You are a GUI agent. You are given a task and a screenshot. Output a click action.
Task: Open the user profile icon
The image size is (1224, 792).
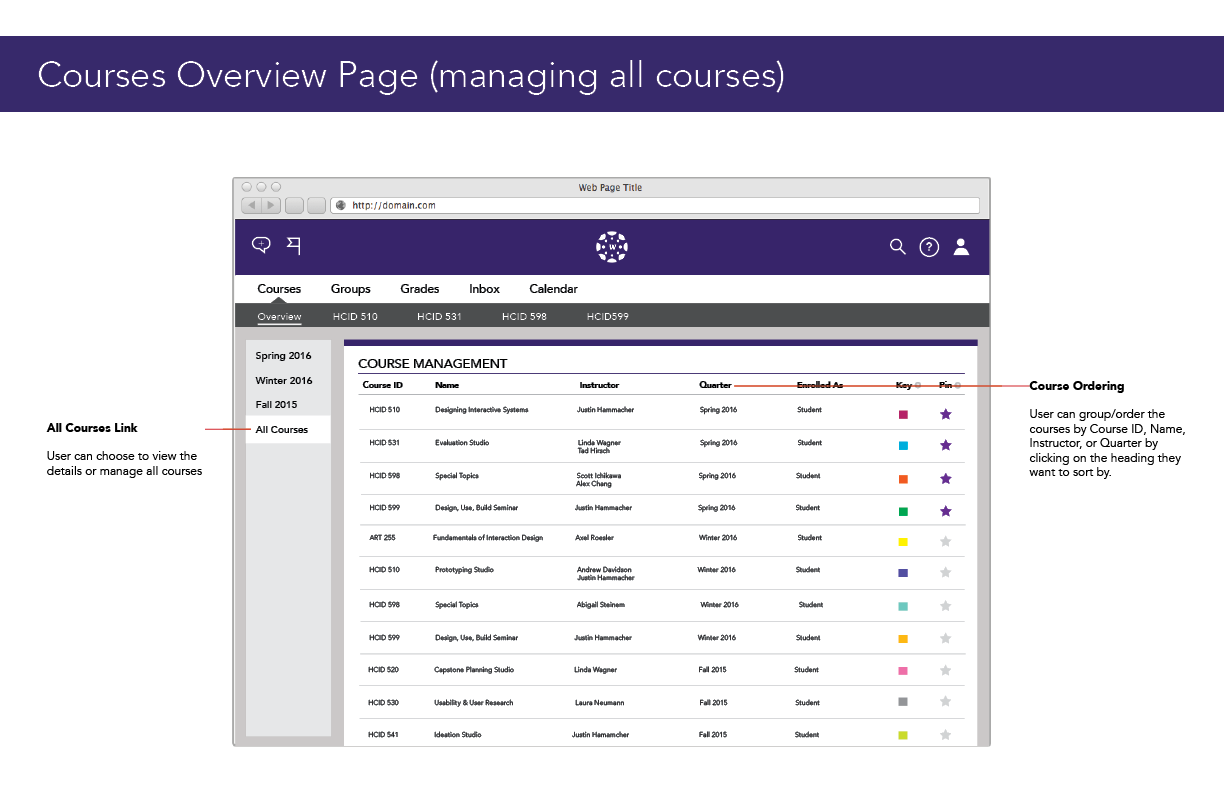click(961, 246)
